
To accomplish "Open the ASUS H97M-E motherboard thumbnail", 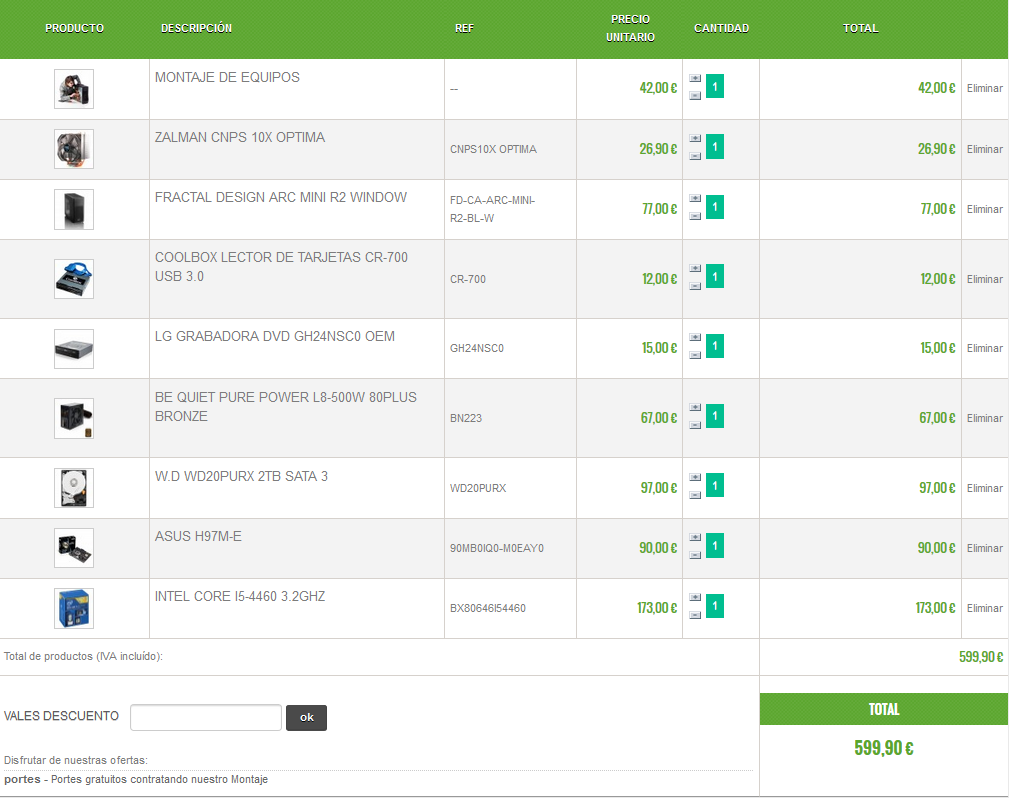I will tap(74, 548).
